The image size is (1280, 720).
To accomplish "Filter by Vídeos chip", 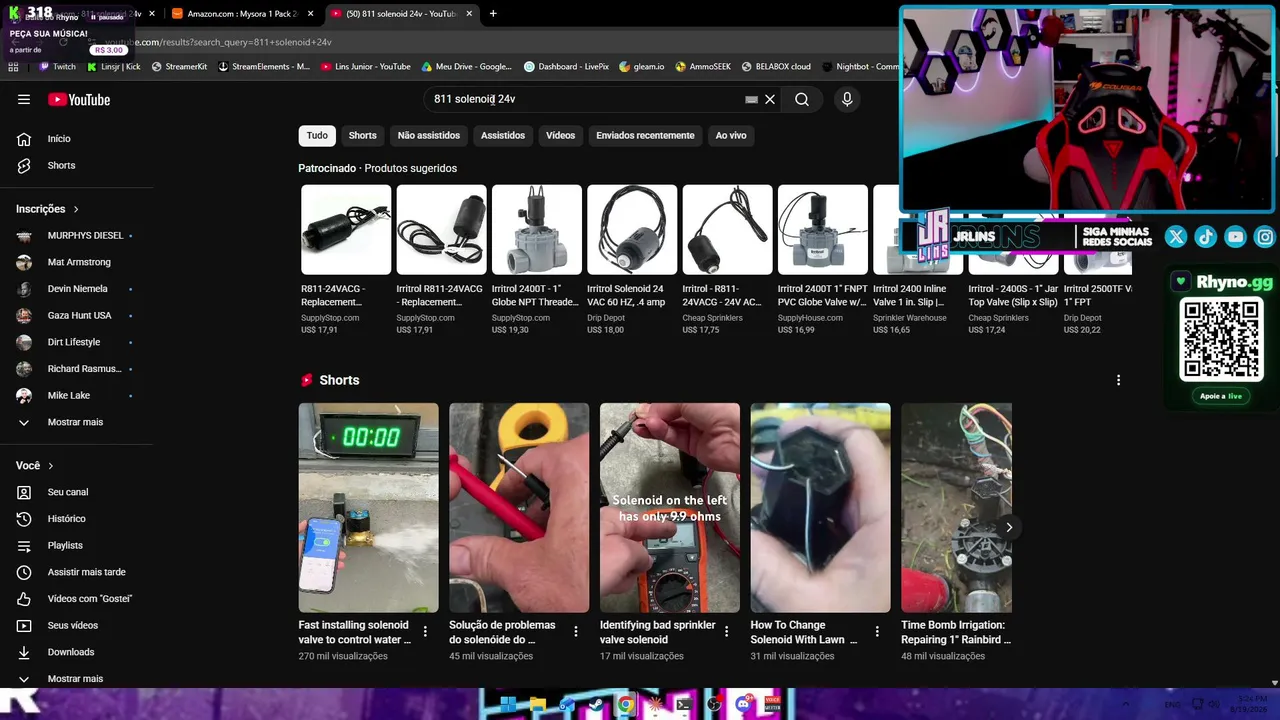I will click(560, 136).
